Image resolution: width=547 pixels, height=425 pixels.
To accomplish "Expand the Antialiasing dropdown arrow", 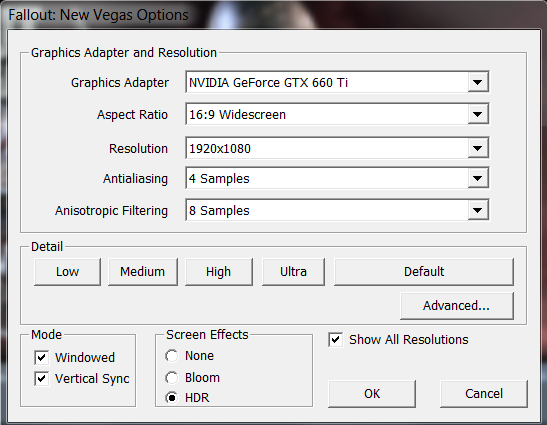I will point(477,178).
